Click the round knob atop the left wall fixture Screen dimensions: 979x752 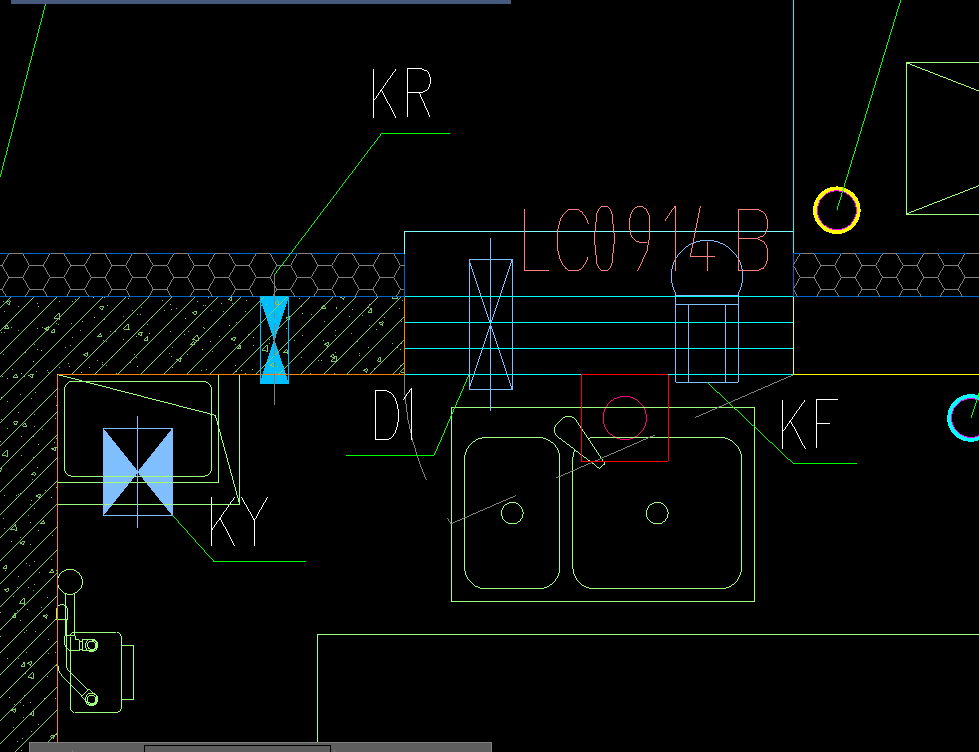tap(70, 581)
